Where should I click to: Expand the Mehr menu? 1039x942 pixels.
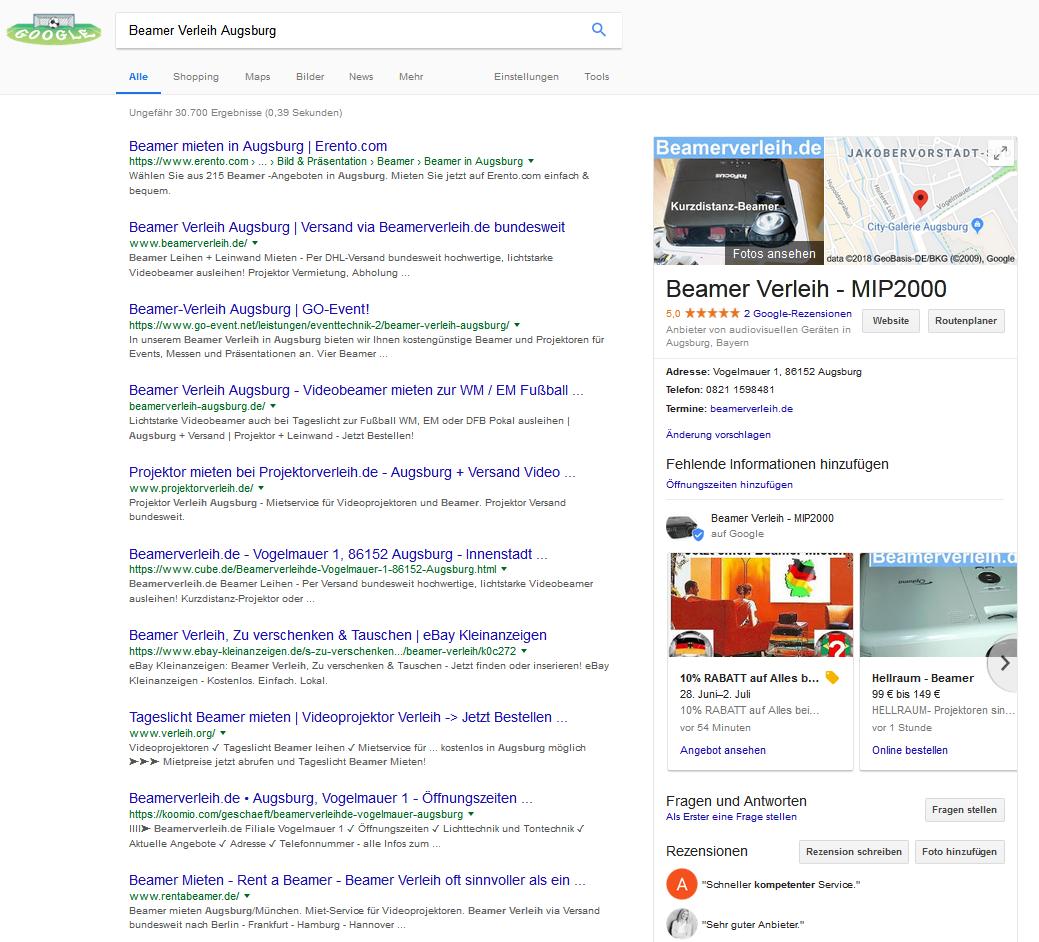point(411,77)
